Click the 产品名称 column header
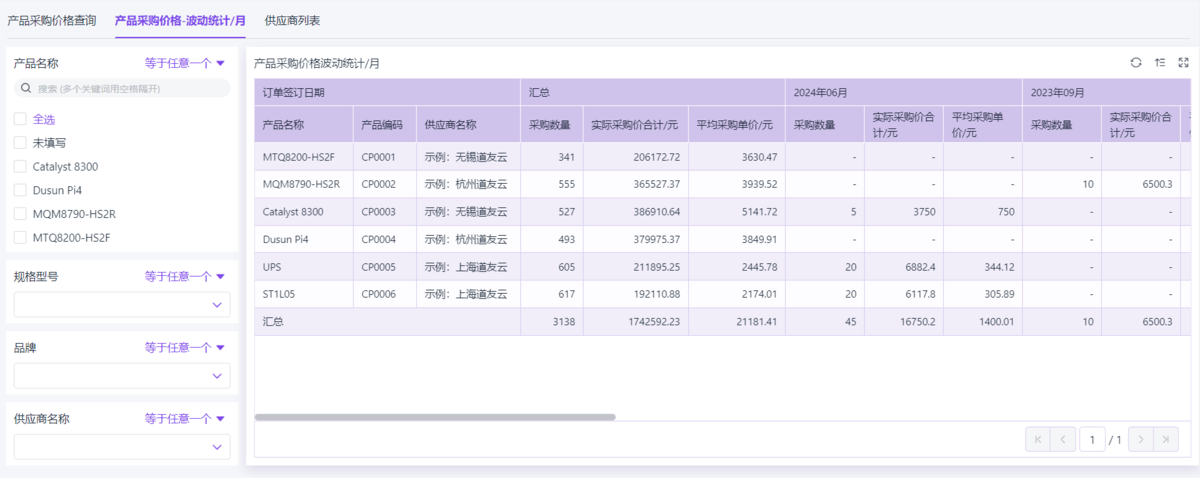 point(305,125)
